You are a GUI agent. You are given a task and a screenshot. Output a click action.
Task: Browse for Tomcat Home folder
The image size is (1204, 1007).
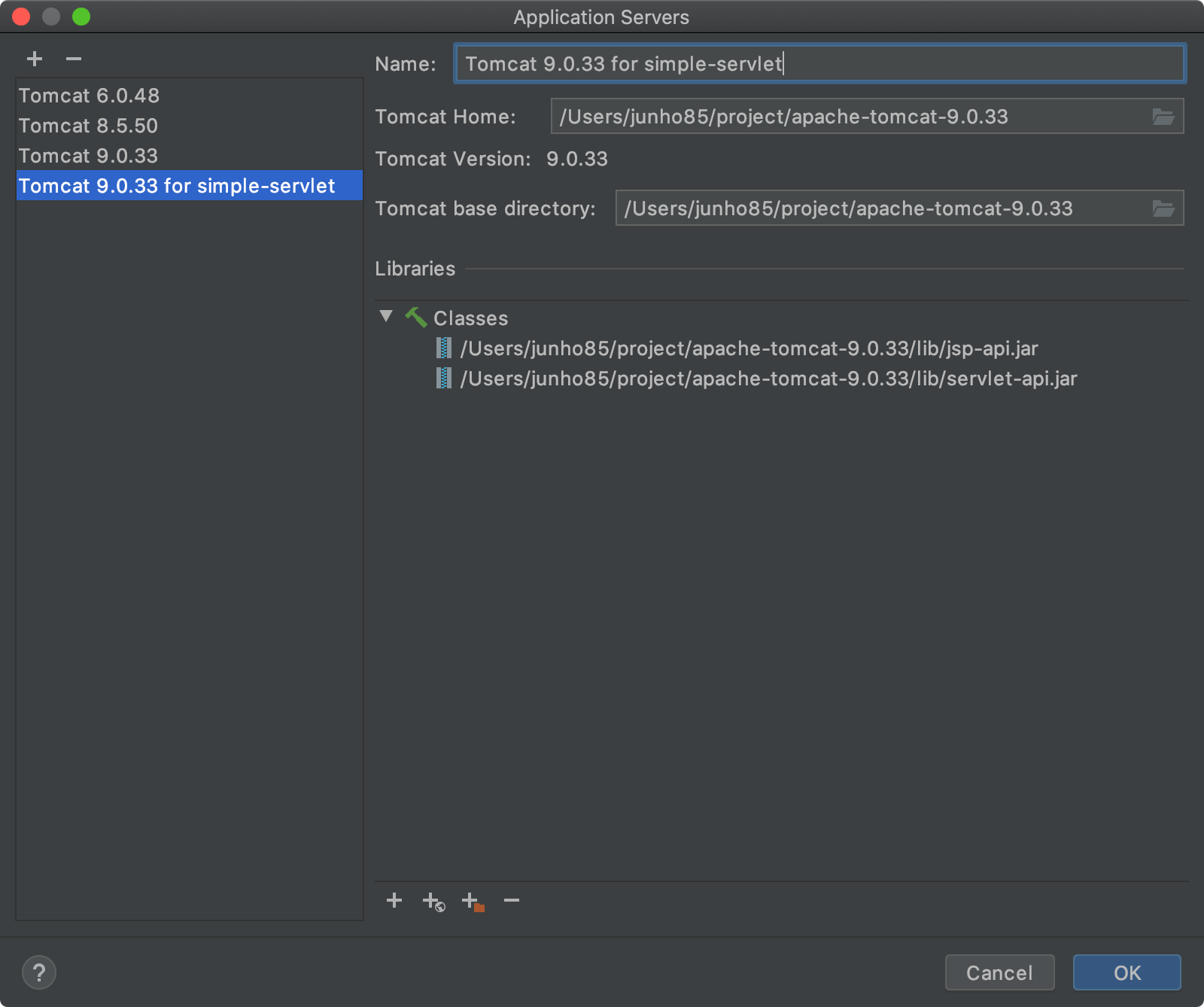pos(1163,117)
